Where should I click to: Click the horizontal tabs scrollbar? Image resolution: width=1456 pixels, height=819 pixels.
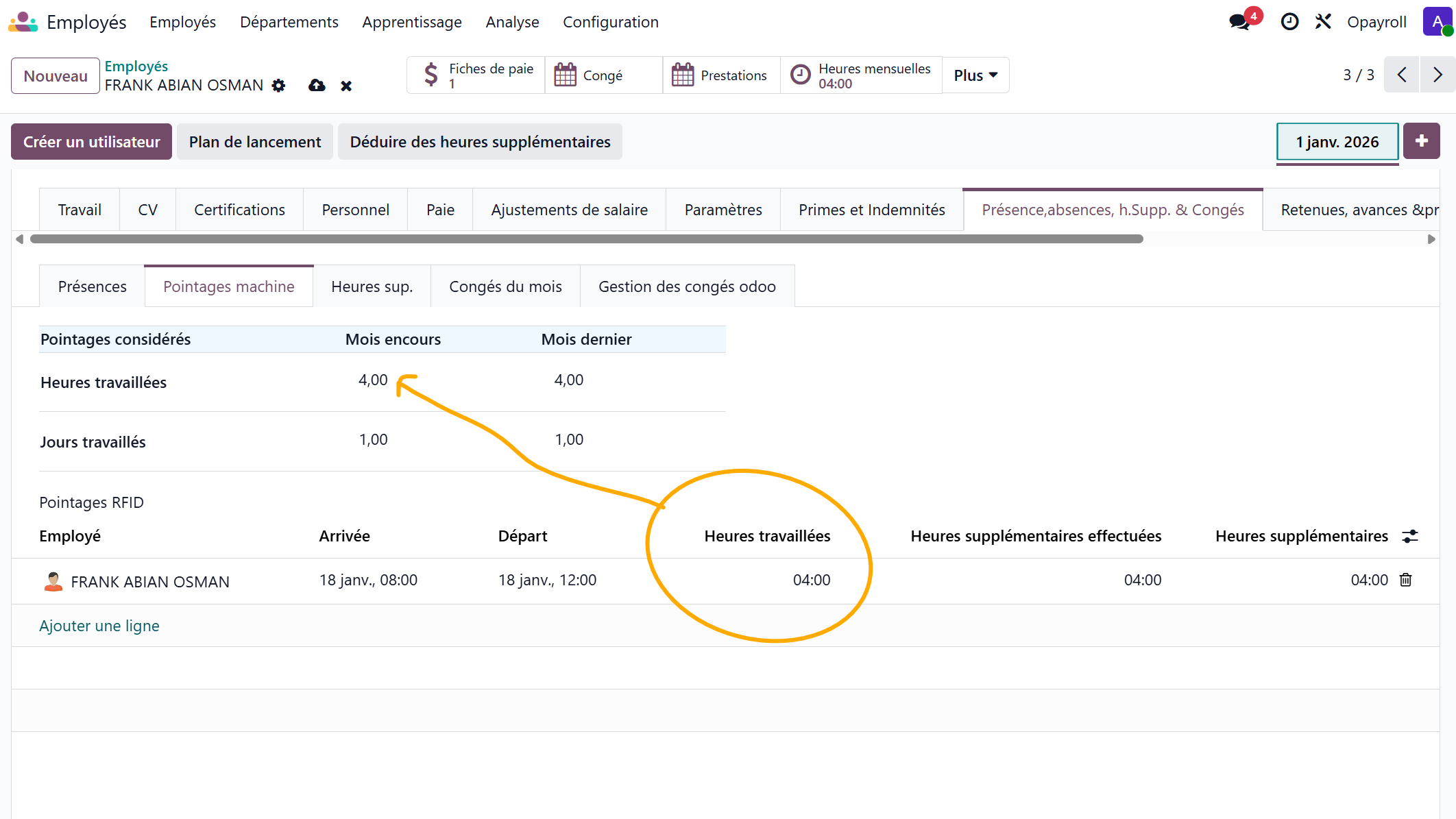pos(586,239)
